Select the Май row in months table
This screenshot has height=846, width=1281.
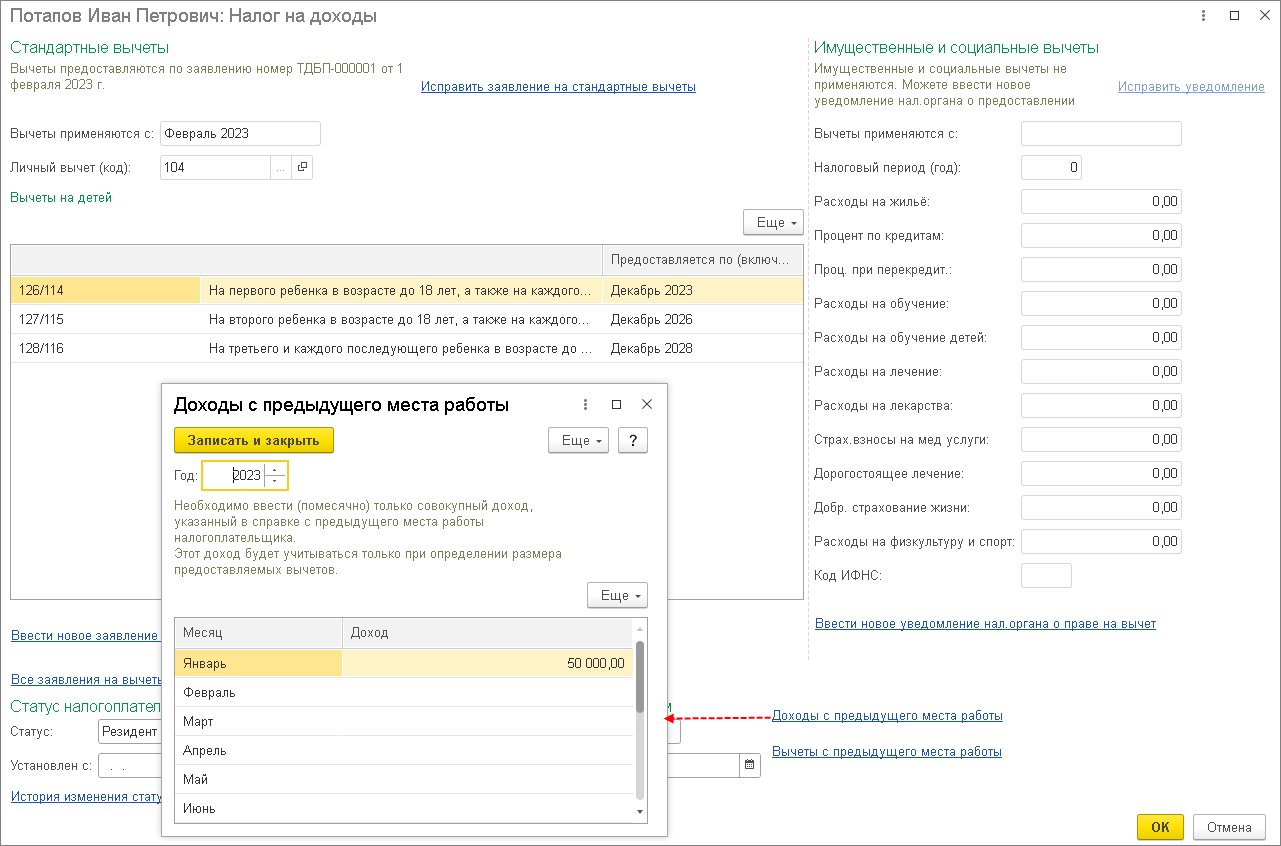404,779
